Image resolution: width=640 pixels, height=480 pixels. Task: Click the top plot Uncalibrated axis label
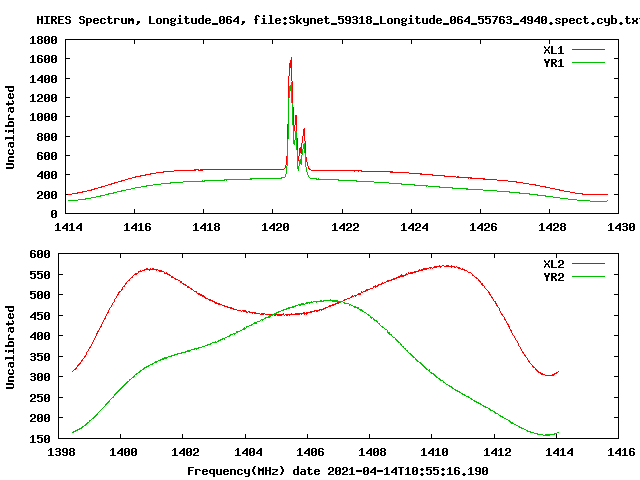(10, 127)
